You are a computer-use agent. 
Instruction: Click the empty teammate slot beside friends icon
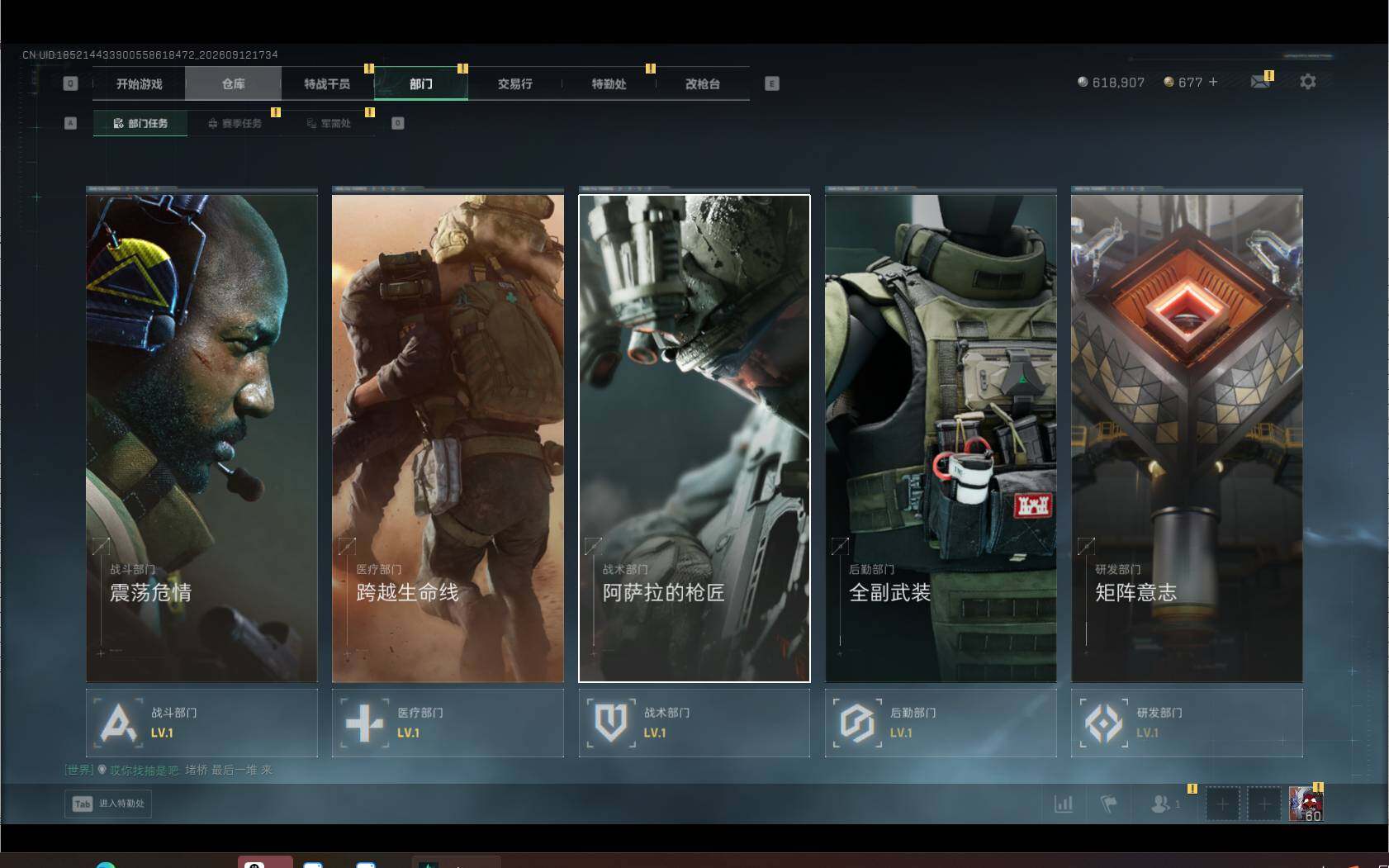(x=1223, y=804)
